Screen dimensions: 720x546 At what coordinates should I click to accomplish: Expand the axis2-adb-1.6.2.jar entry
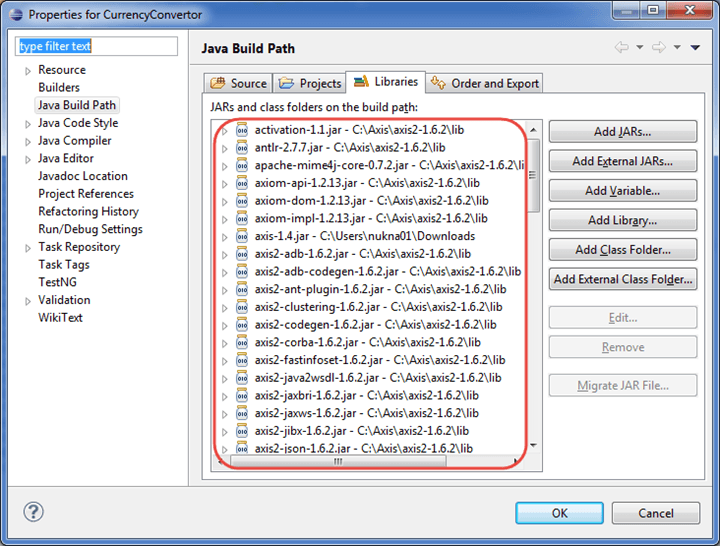tap(225, 254)
